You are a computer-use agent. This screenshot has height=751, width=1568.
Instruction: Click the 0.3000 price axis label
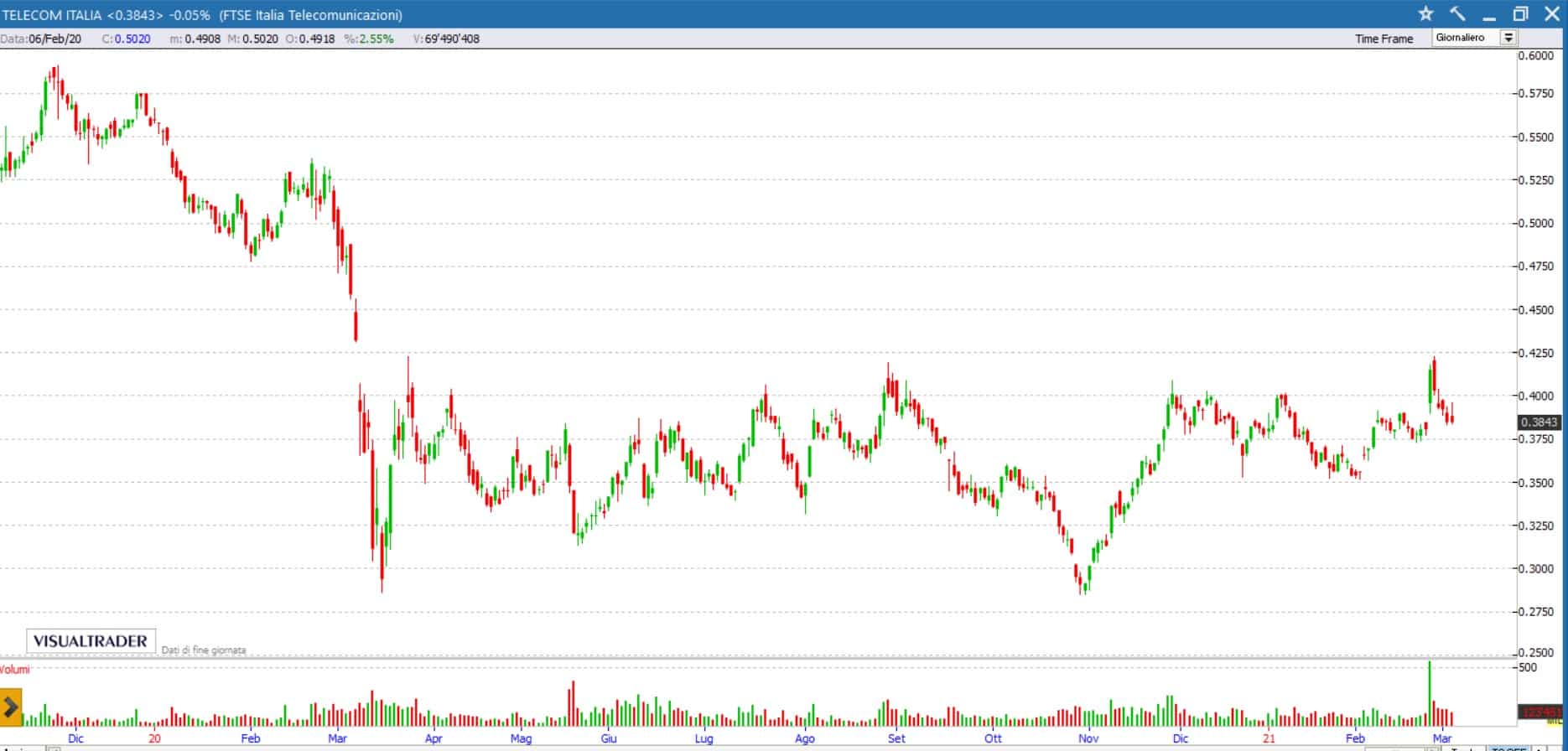point(1536,568)
